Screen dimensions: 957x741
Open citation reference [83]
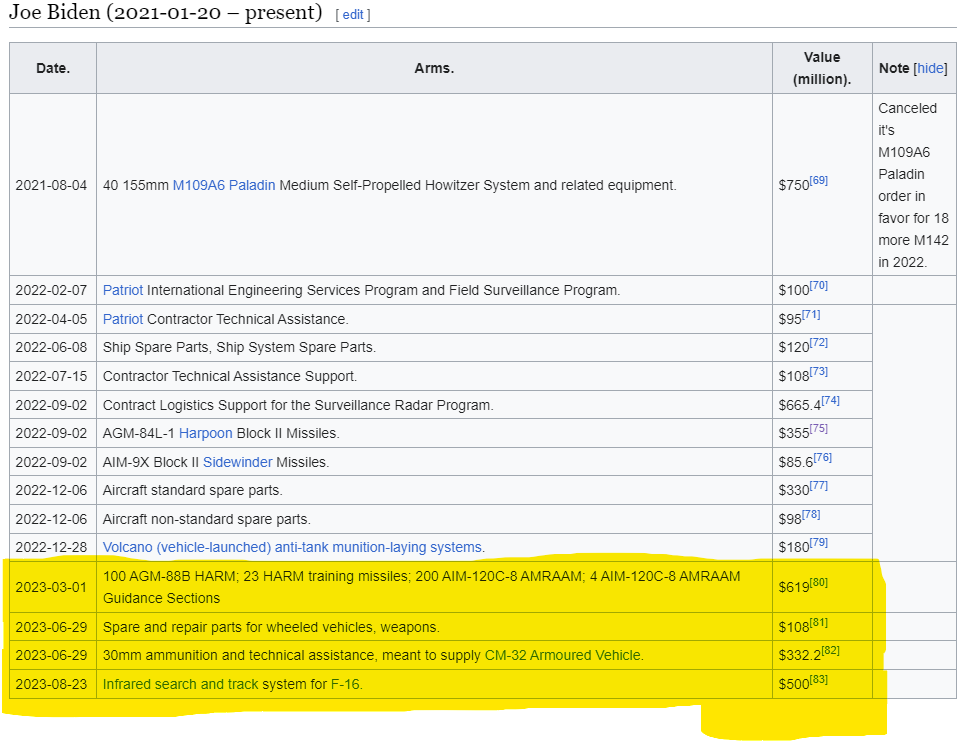pos(818,679)
